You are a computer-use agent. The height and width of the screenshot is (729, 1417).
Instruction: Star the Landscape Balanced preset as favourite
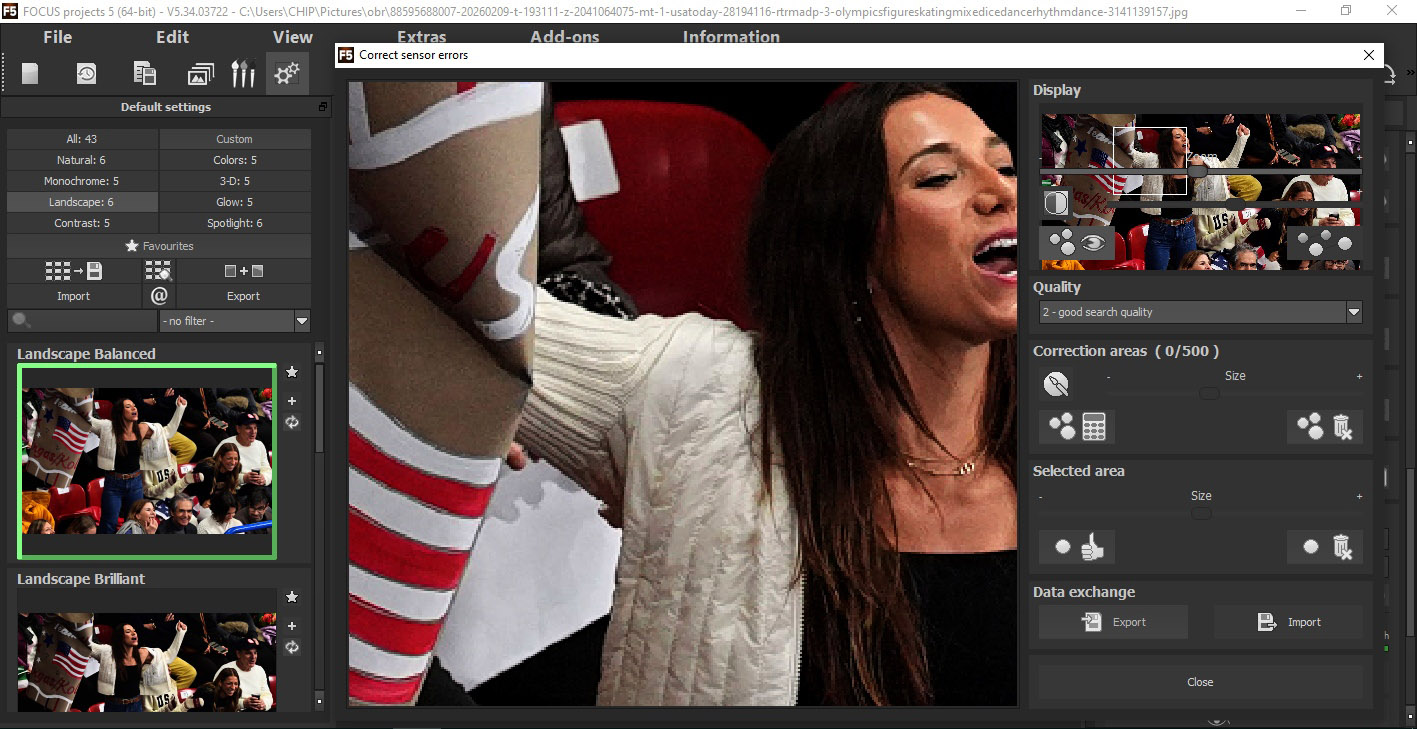click(292, 372)
